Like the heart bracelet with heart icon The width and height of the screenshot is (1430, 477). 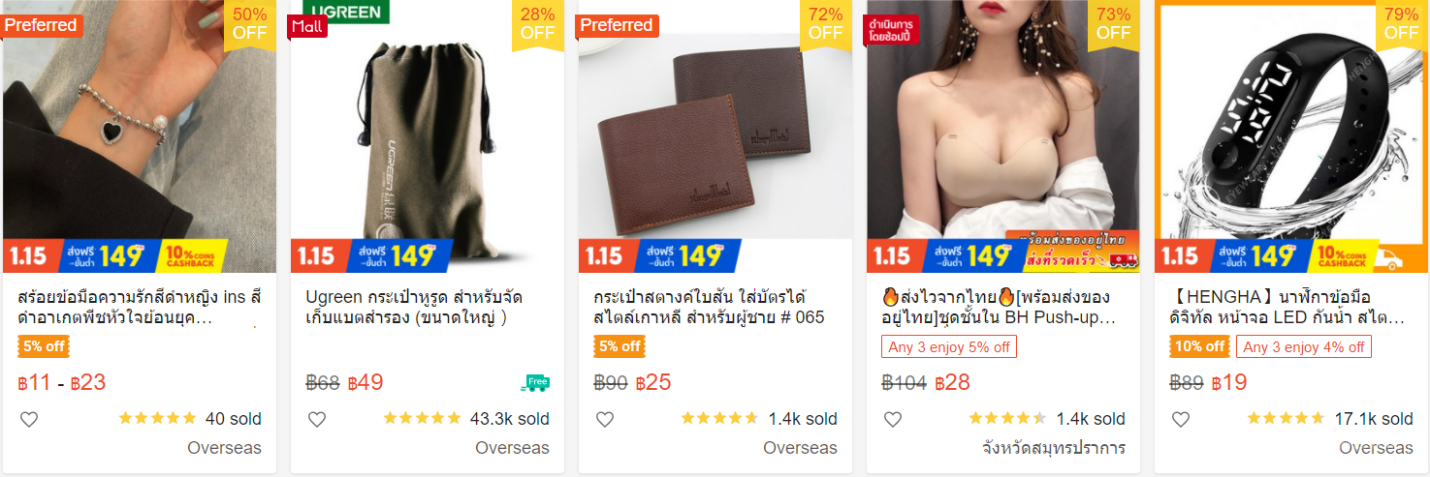pos(29,419)
